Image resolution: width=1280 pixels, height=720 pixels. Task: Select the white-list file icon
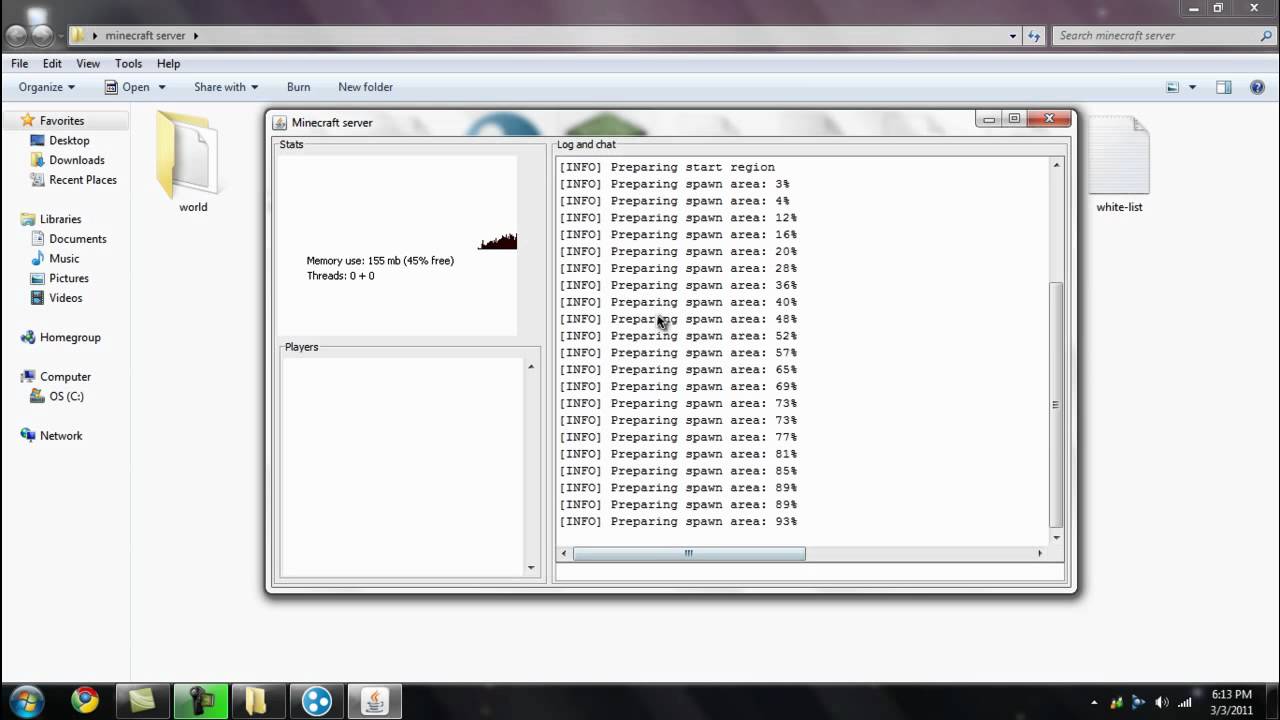pos(1119,155)
